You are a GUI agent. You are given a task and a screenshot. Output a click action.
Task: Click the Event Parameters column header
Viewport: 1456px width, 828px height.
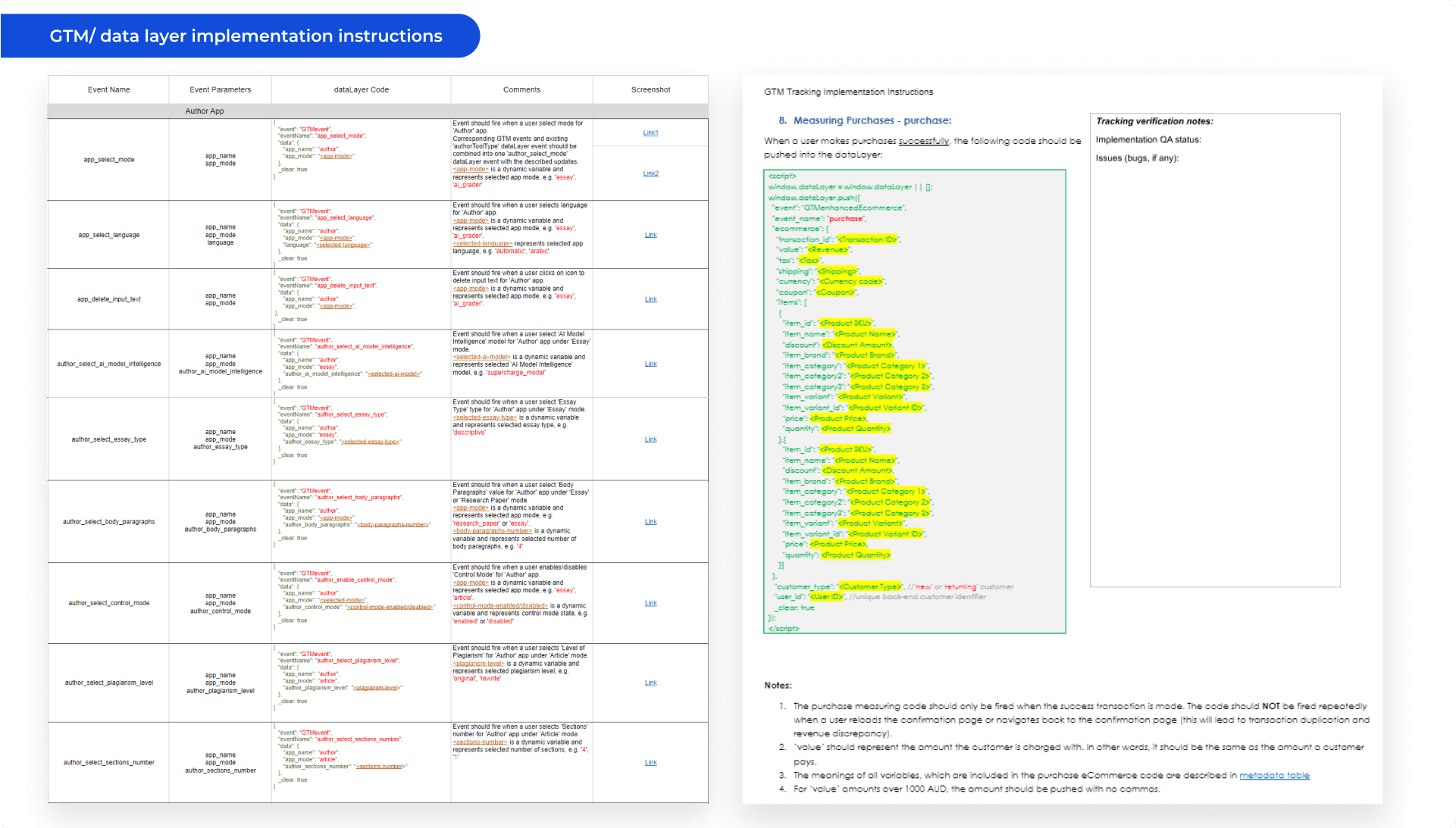point(220,89)
